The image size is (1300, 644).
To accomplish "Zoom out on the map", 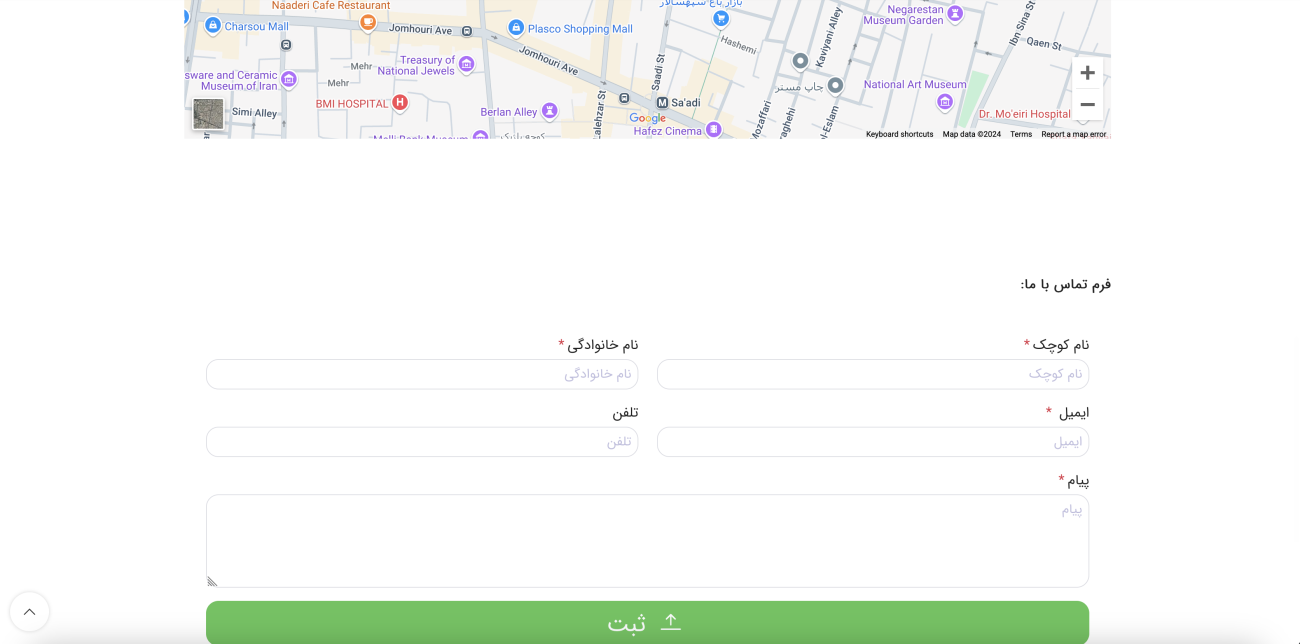I will point(1087,105).
